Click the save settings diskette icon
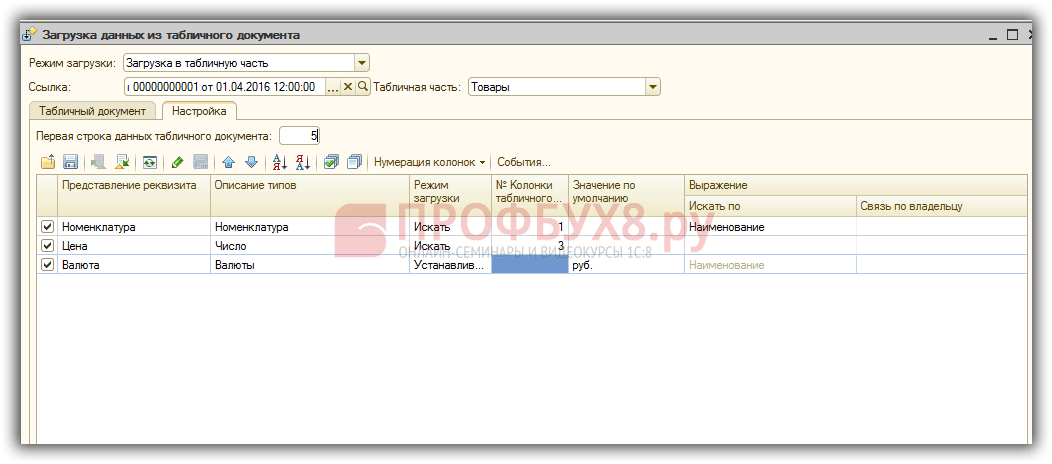1052x464 pixels. click(71, 162)
